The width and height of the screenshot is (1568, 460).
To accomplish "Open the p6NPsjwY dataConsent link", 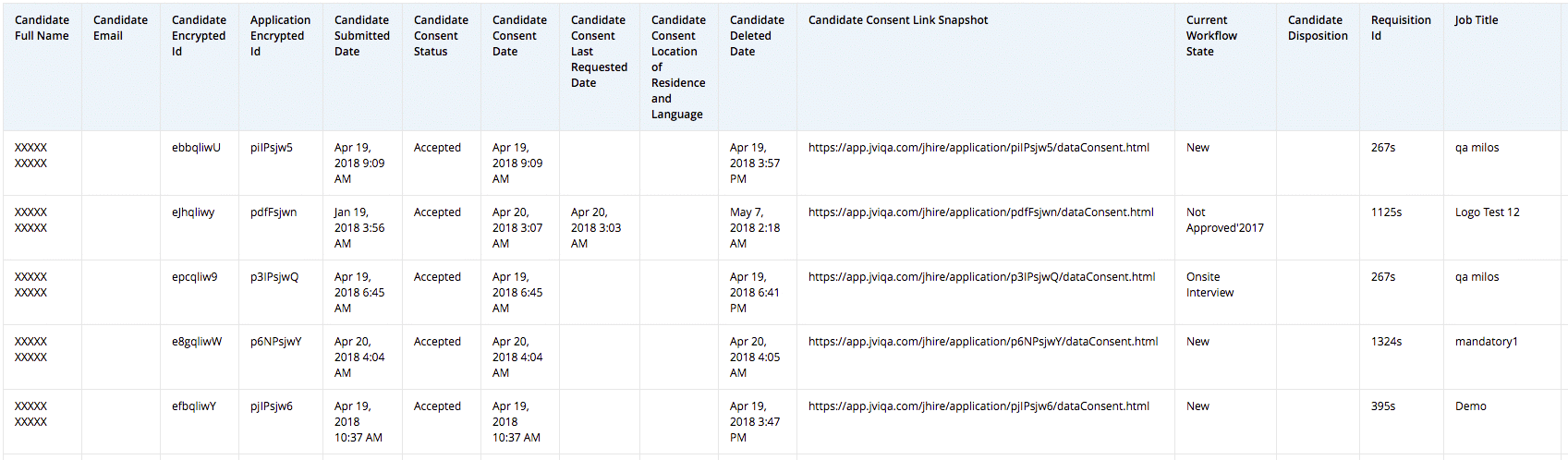I will pos(982,342).
